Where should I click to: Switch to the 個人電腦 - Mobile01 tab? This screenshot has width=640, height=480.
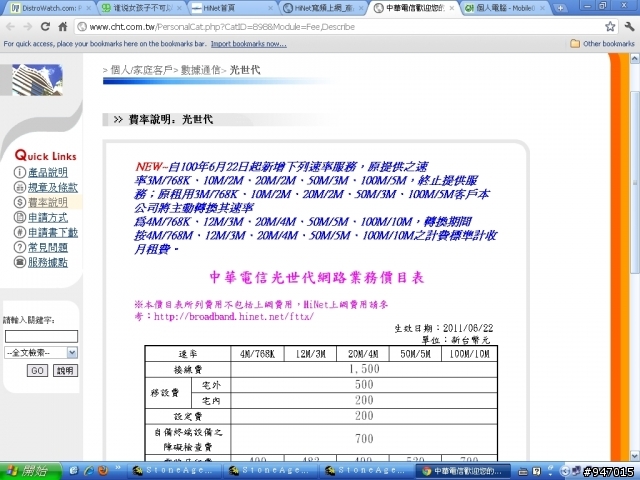[x=506, y=8]
